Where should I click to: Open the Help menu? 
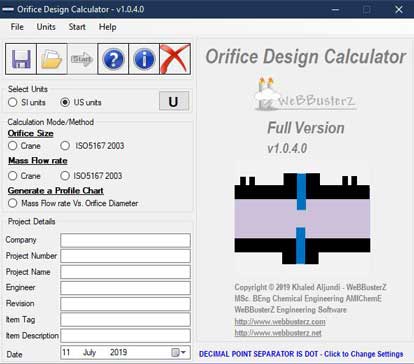click(x=107, y=27)
